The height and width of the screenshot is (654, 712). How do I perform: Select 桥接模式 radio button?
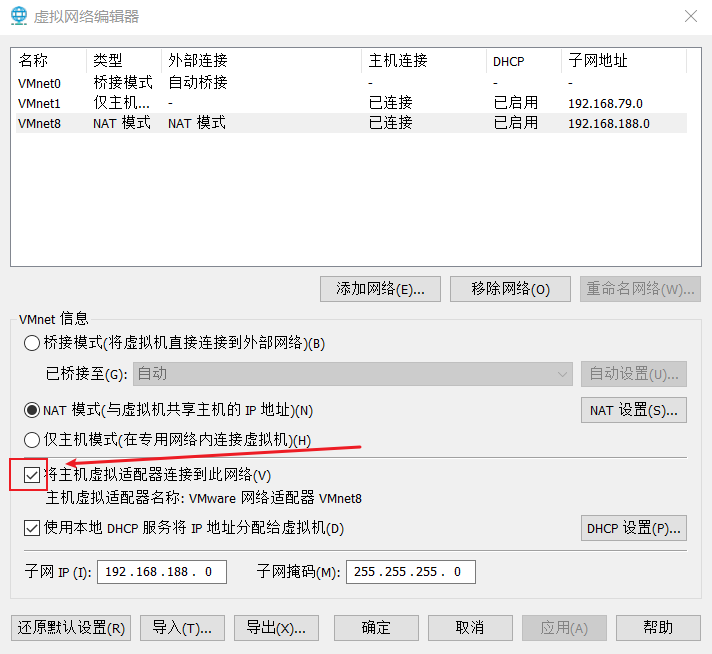pos(32,343)
